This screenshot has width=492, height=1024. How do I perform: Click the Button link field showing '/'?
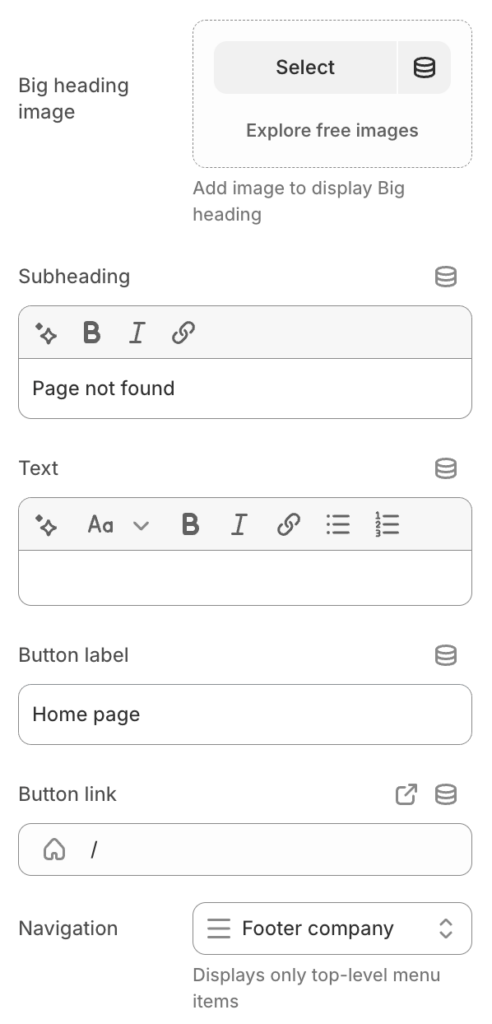245,850
